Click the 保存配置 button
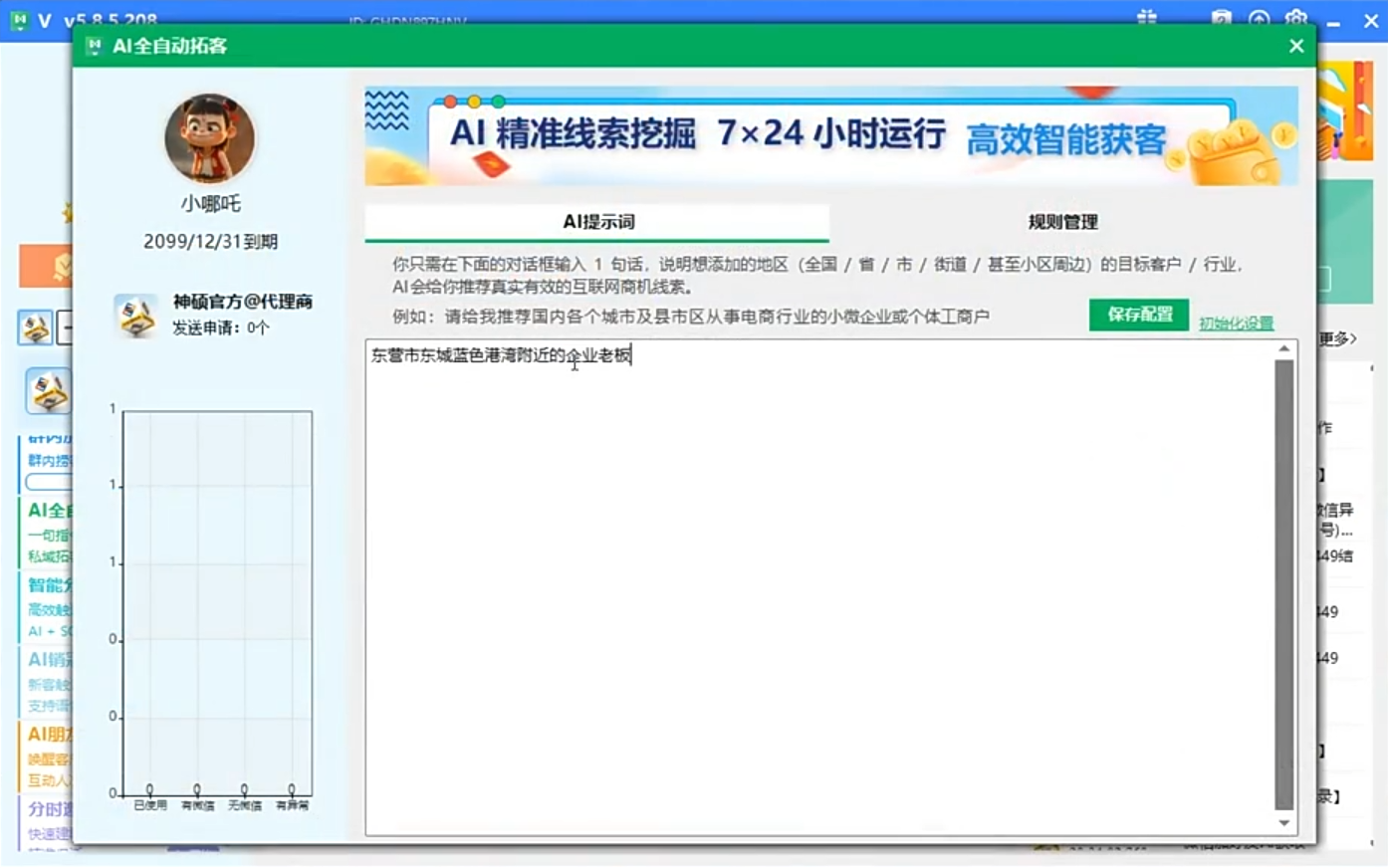 (1138, 315)
